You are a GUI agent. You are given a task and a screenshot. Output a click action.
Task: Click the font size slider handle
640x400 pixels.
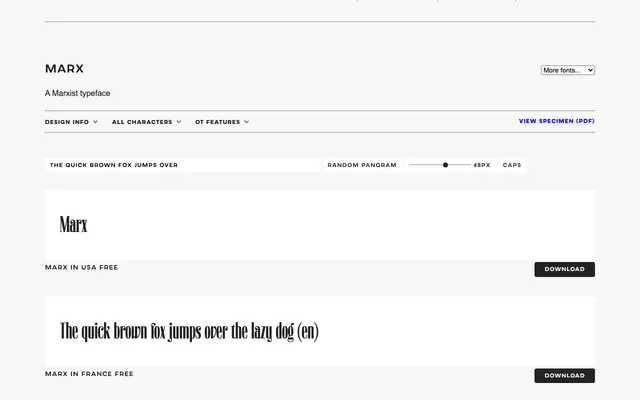(445, 165)
